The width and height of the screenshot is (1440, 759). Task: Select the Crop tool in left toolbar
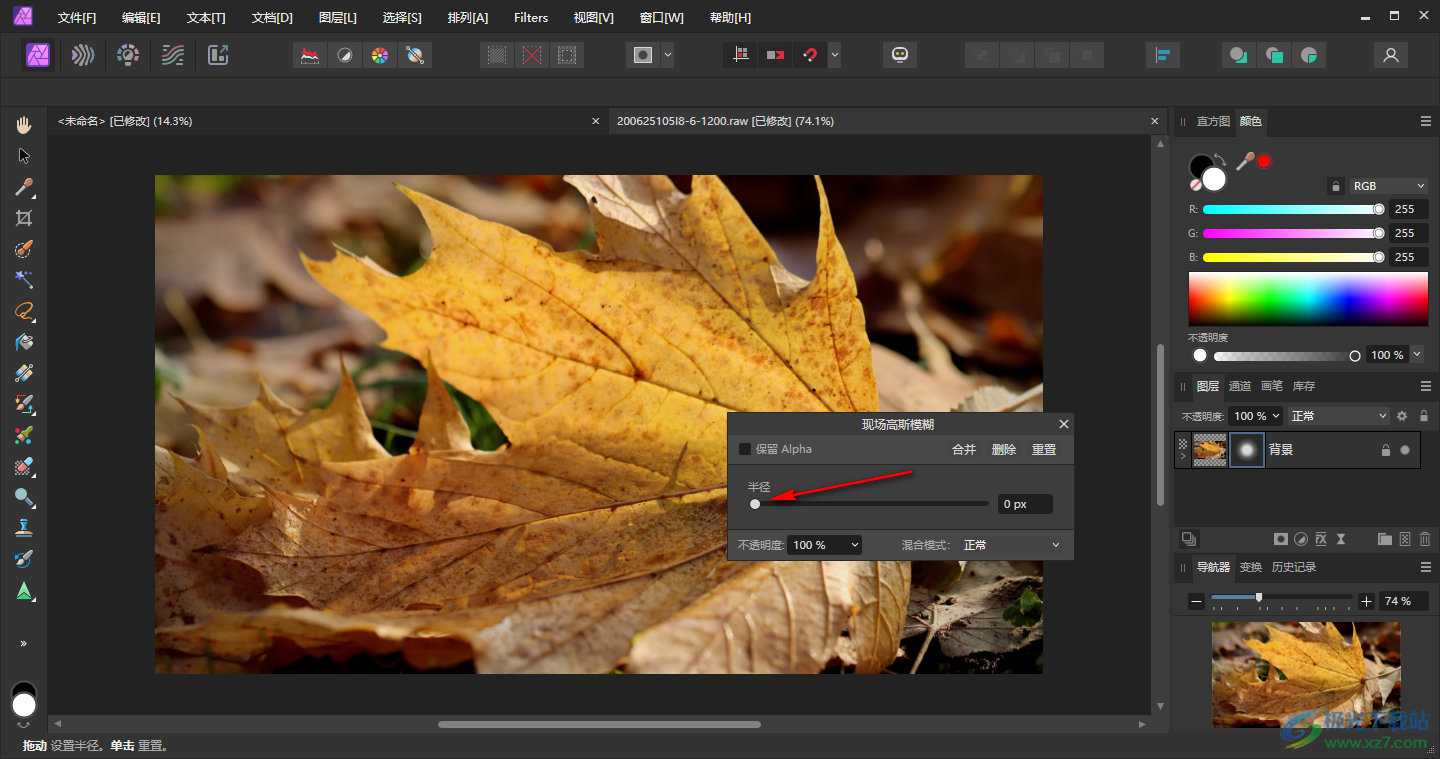pos(24,218)
